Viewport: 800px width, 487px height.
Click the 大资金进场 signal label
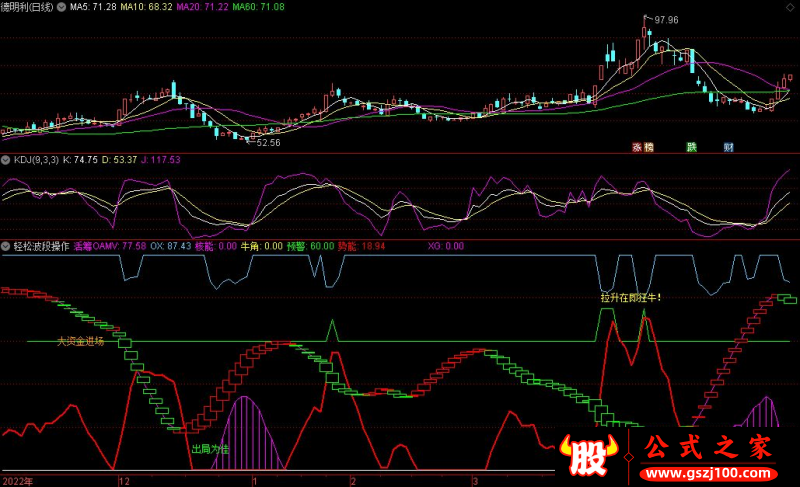coord(81,342)
